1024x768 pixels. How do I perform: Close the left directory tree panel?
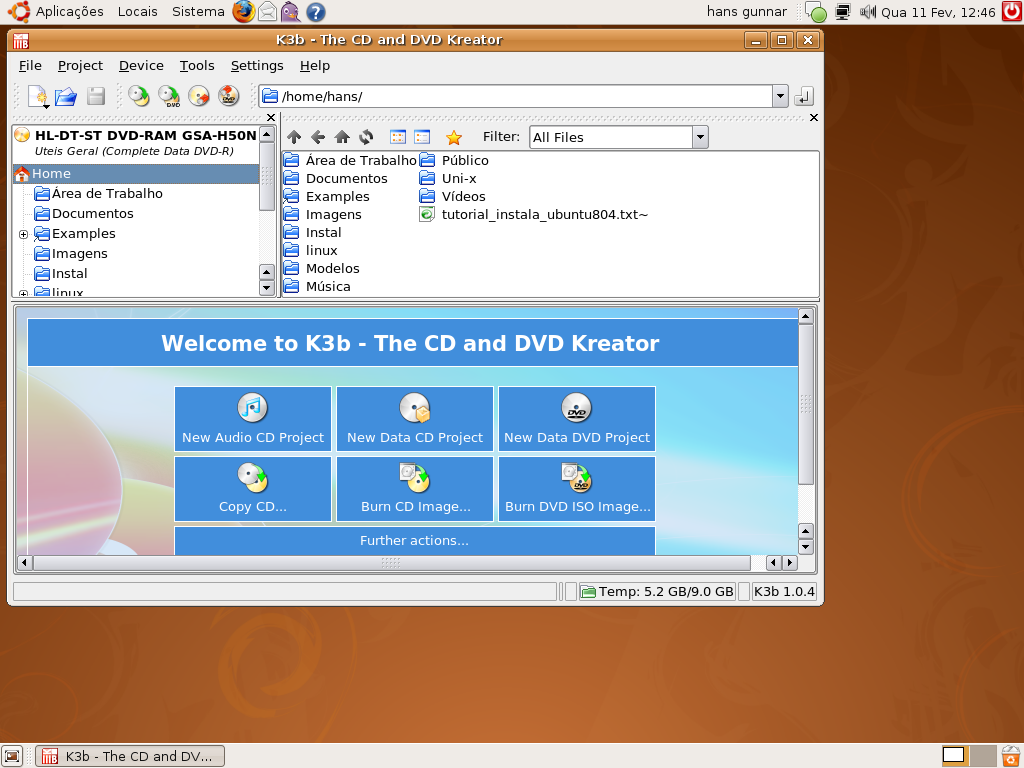(x=271, y=118)
